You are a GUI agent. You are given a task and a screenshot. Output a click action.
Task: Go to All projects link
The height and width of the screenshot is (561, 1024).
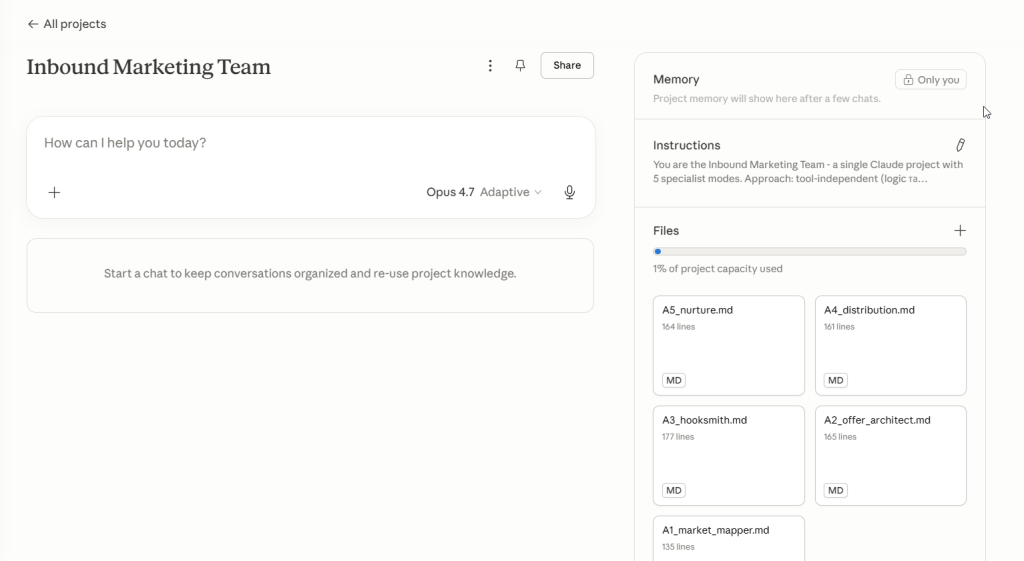coord(74,24)
